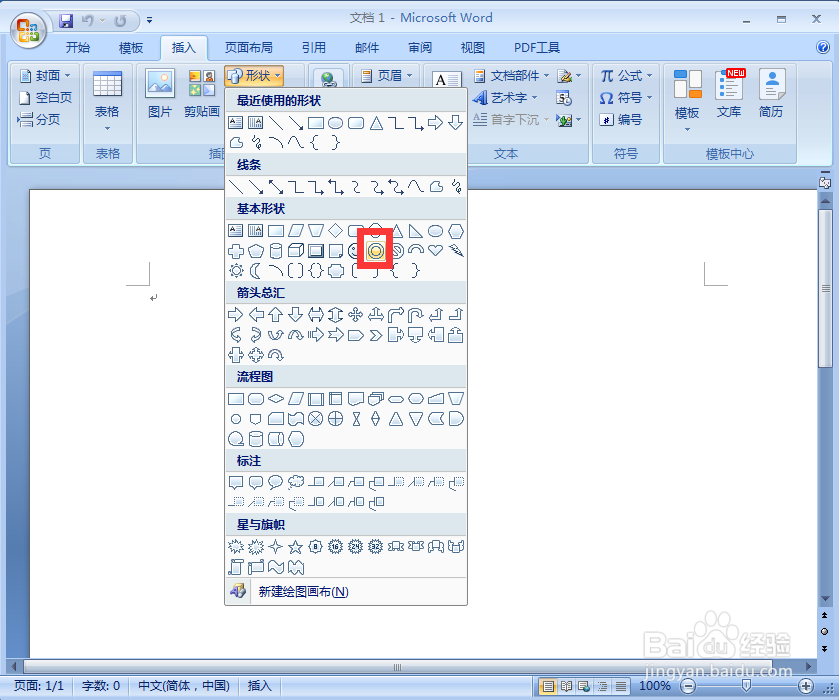Select the donut shape in Basic Shapes
The height and width of the screenshot is (700, 839).
coord(376,250)
